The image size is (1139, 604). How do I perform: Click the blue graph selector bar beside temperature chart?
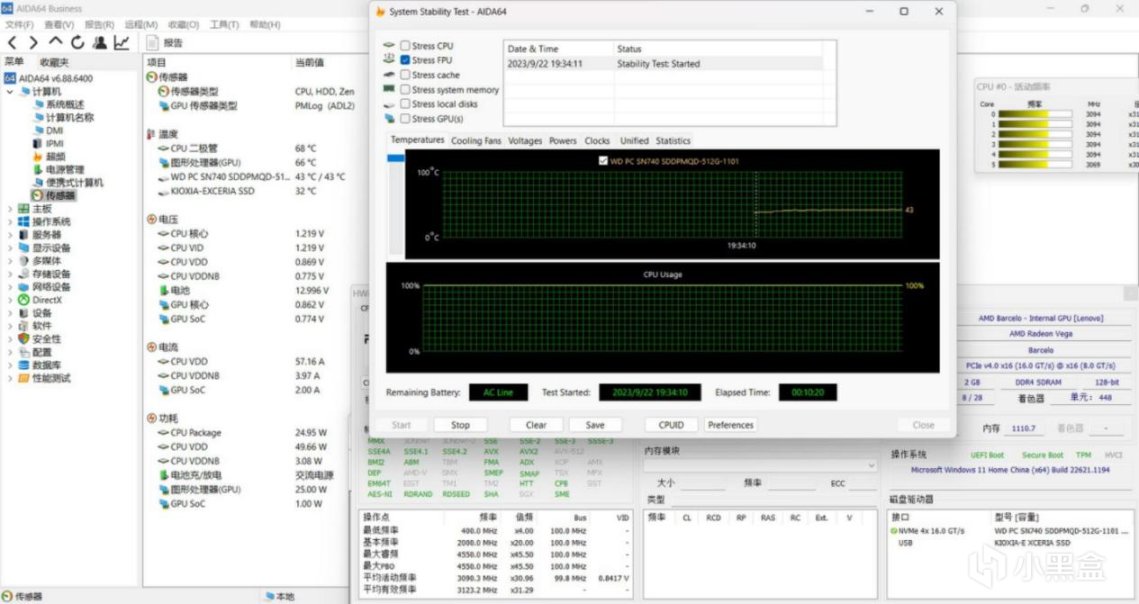396,158
